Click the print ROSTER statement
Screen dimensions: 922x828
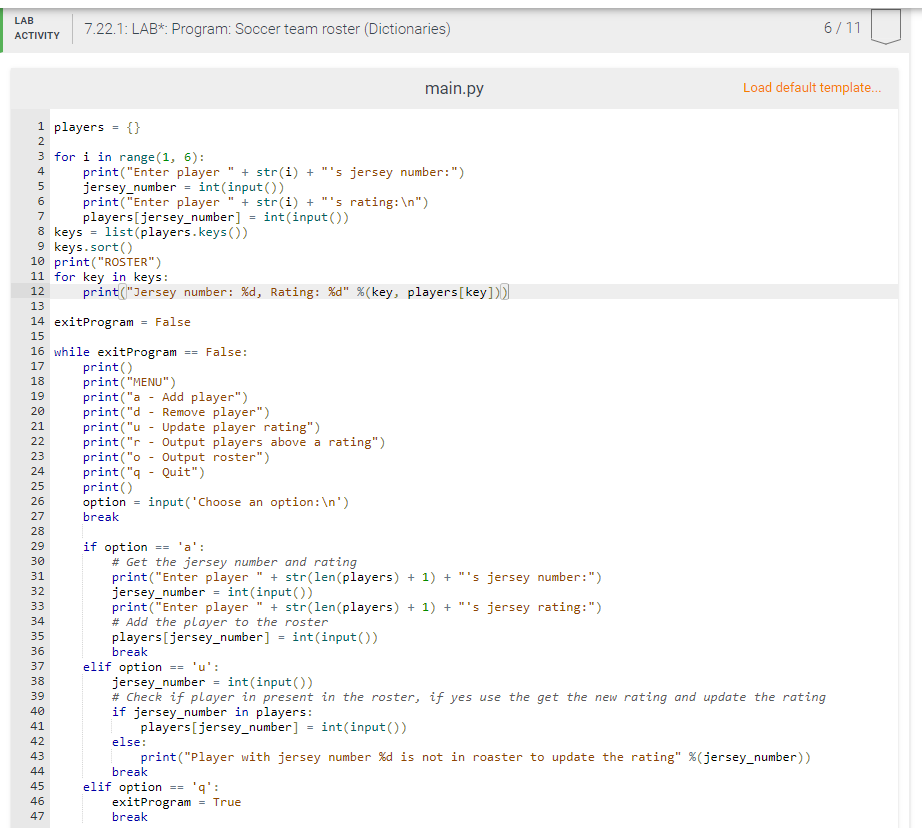click(x=112, y=261)
